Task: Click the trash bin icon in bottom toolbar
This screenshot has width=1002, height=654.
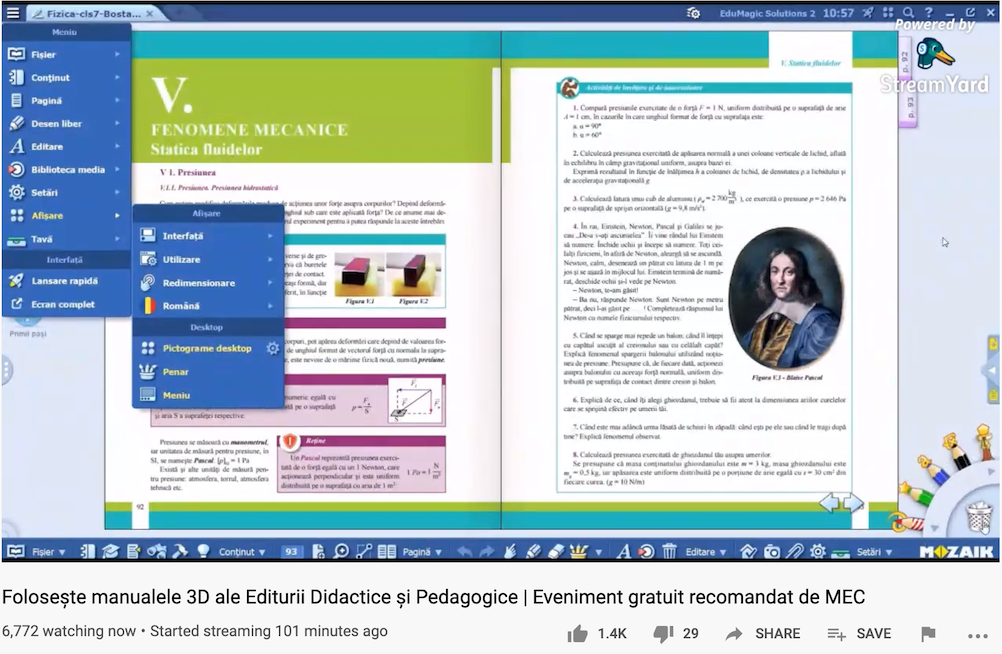Action: (x=669, y=551)
